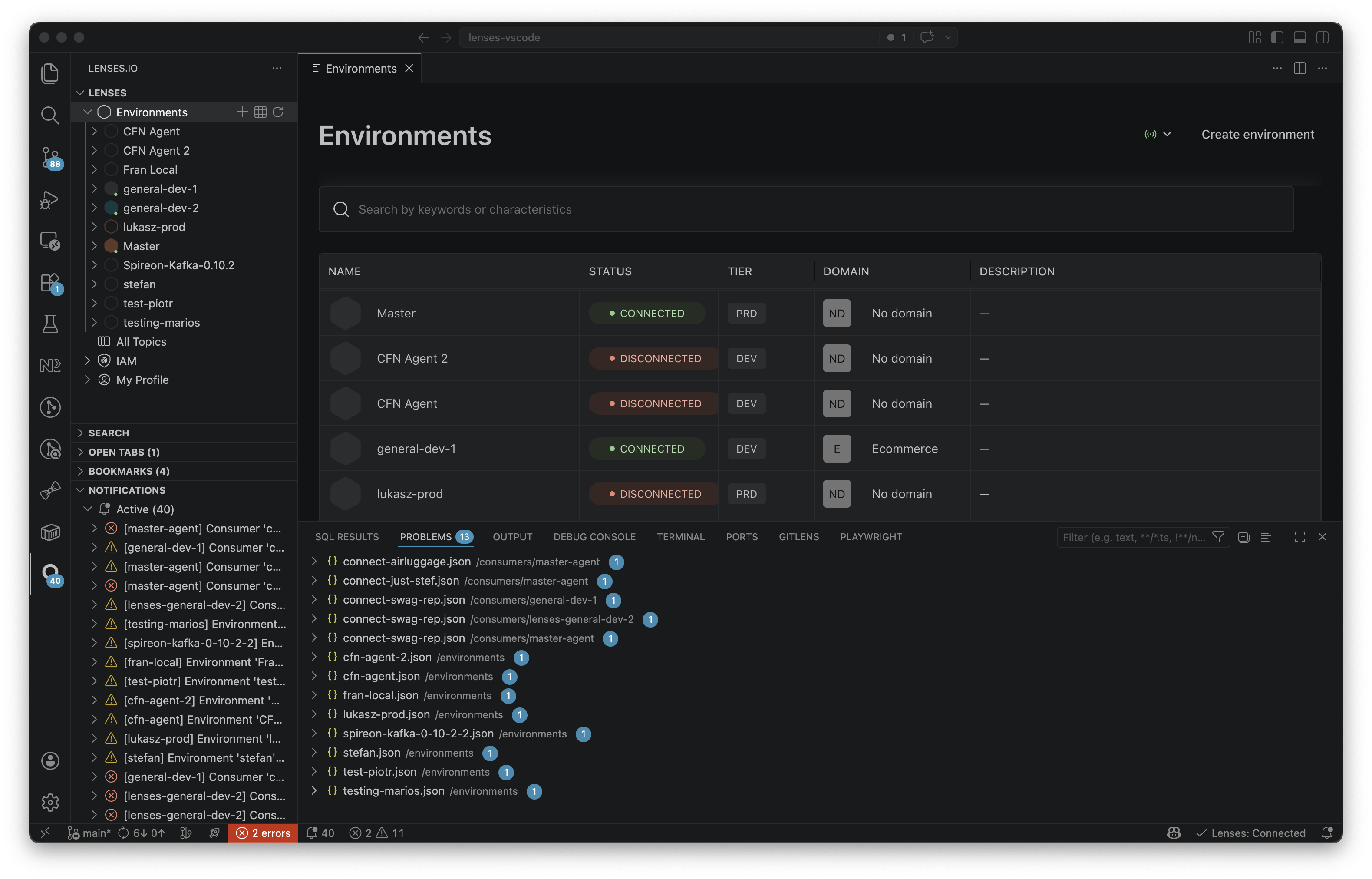Click the Create environment button

[1257, 135]
